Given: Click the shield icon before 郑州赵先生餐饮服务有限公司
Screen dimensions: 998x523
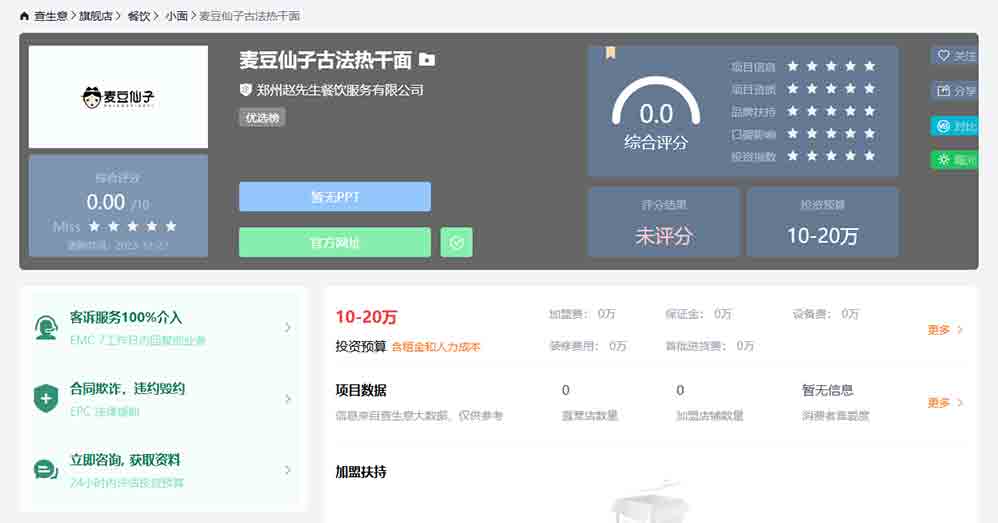Looking at the screenshot, I should (x=245, y=90).
